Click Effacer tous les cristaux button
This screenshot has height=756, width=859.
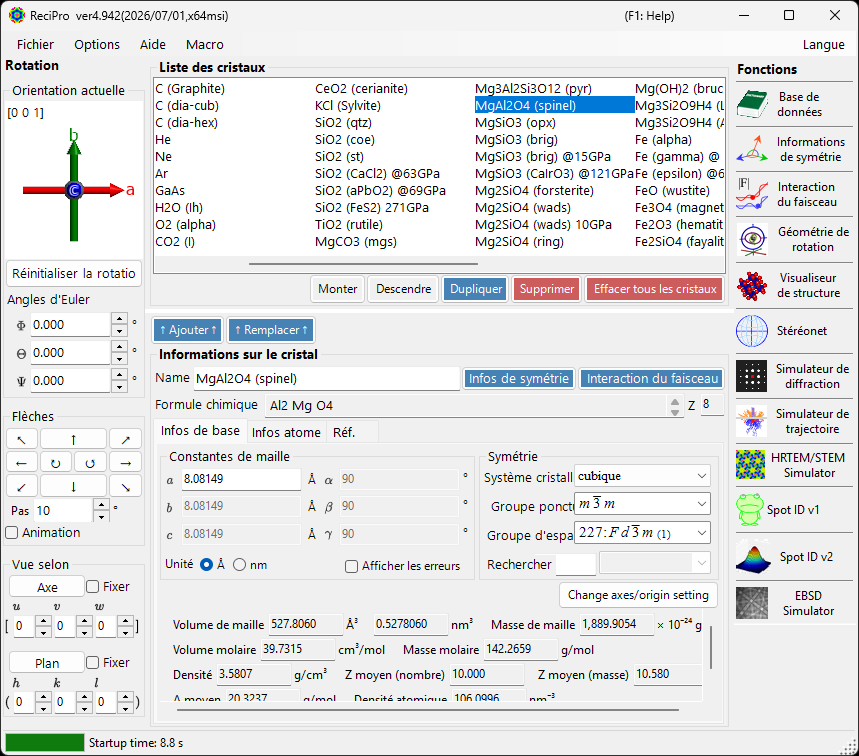(655, 289)
